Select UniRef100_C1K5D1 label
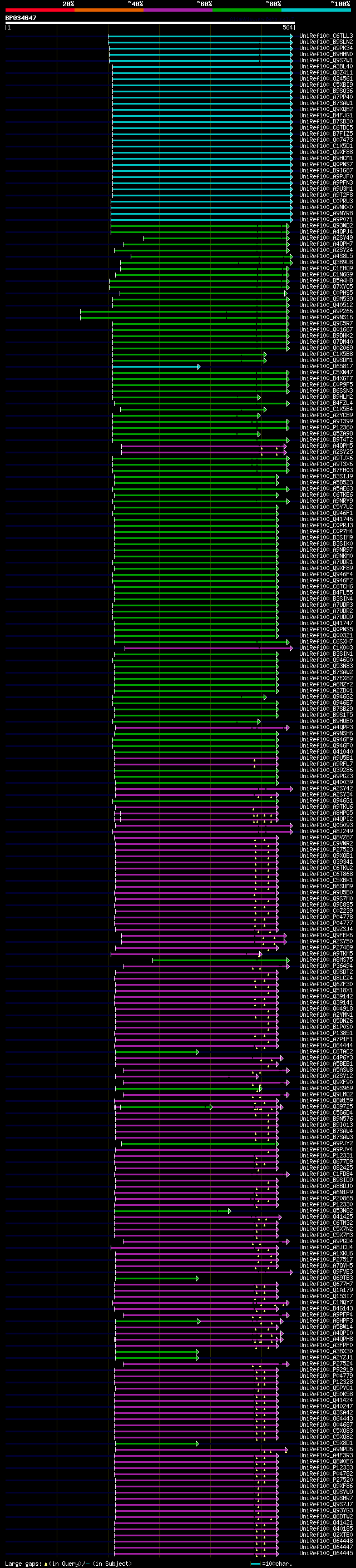Viewport: 356px width, 1568px height. (326, 146)
